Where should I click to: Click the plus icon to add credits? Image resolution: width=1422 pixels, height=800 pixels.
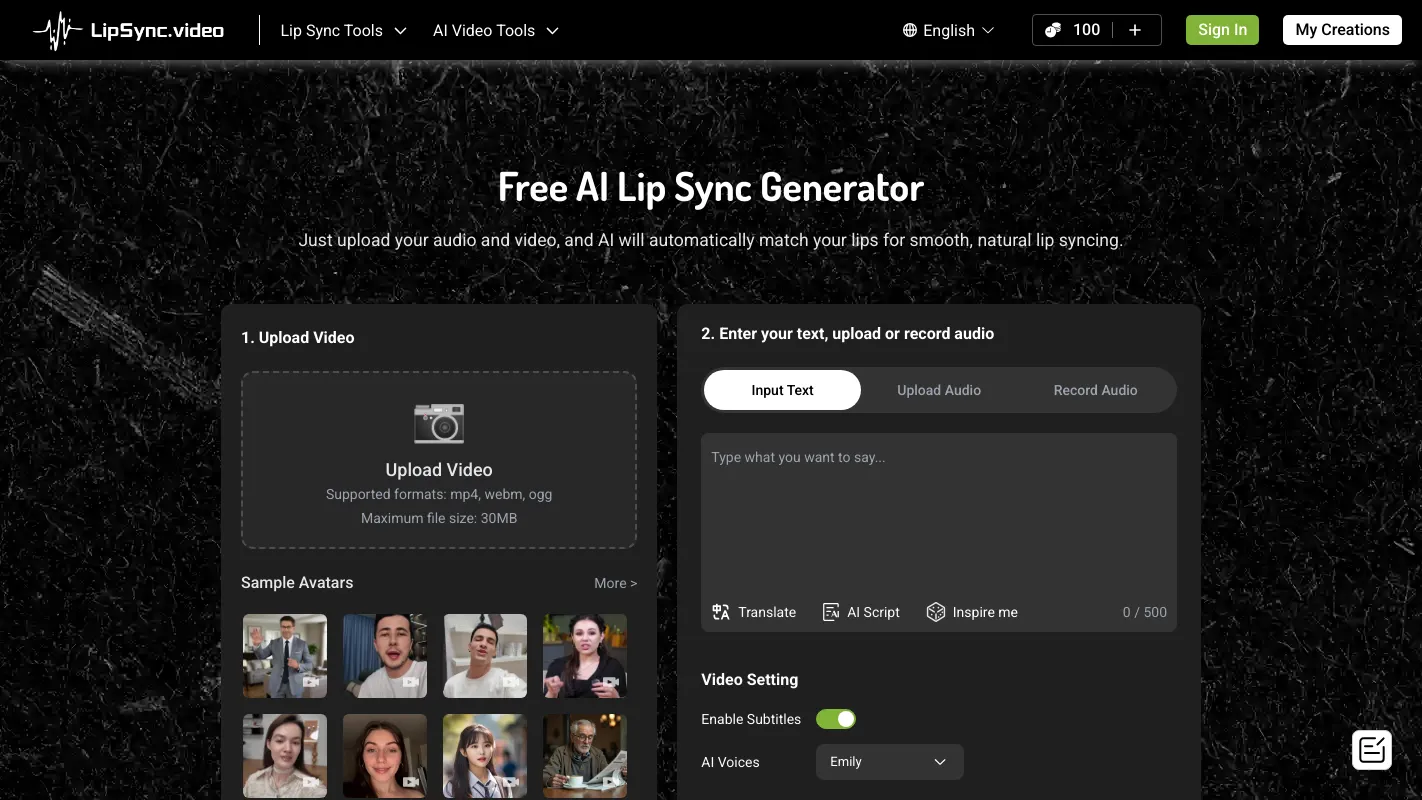(x=1135, y=29)
